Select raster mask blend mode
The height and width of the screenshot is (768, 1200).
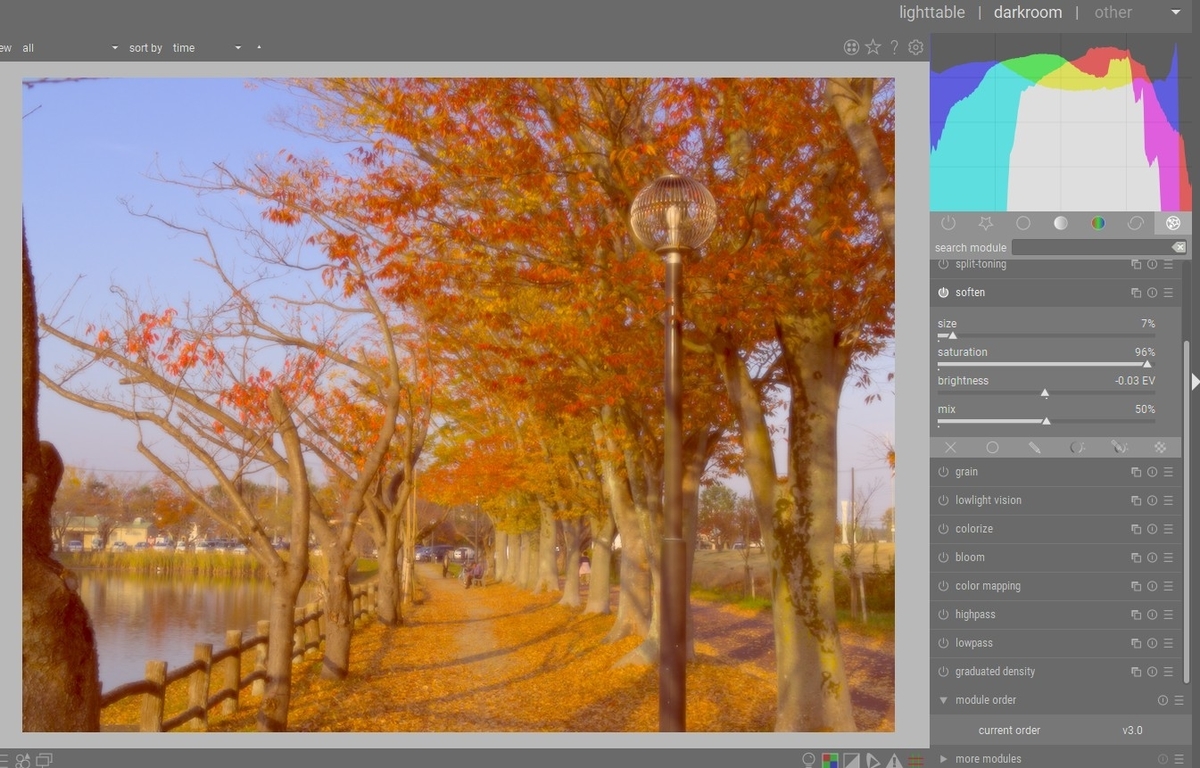click(1160, 447)
